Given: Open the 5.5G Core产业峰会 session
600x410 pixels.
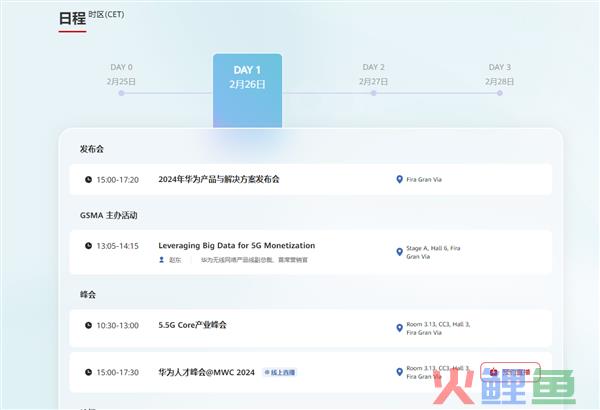Looking at the screenshot, I should (192, 325).
